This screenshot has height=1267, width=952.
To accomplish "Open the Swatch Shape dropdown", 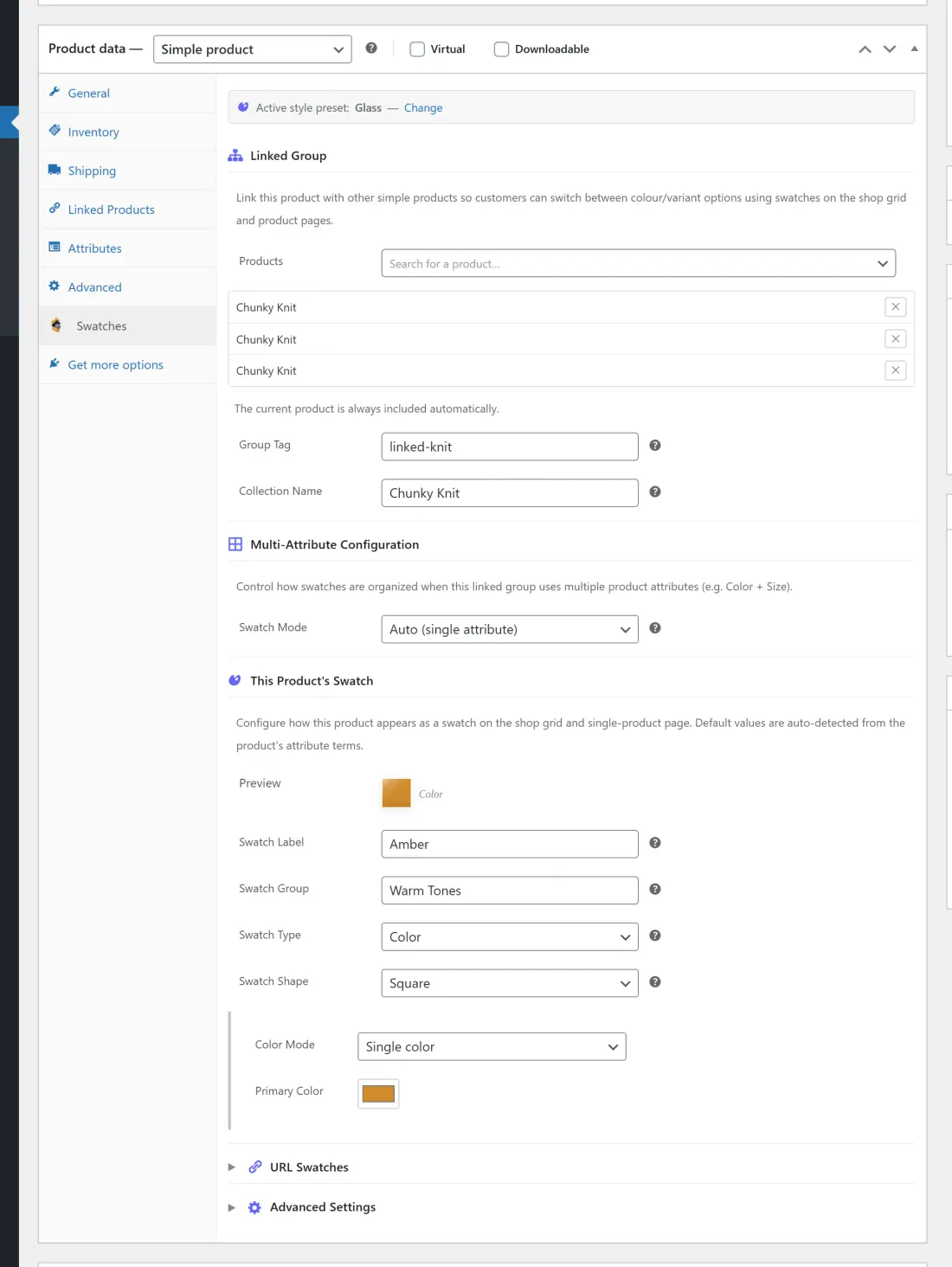I will click(510, 983).
